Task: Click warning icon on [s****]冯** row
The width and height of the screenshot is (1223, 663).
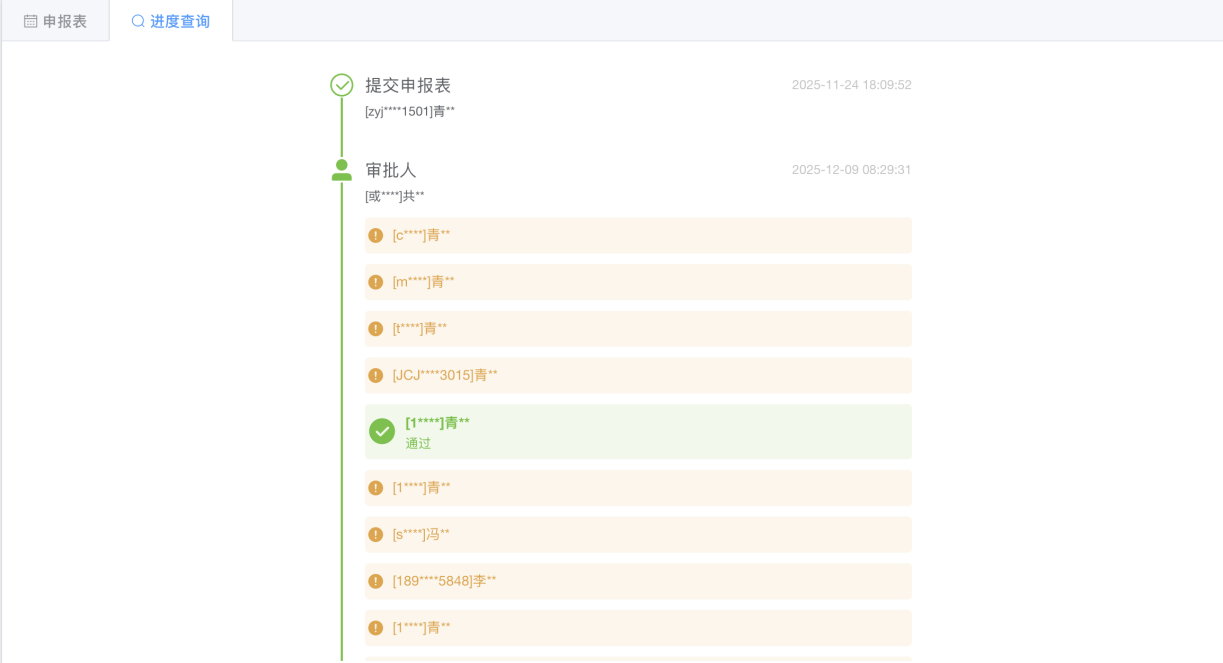Action: (376, 535)
